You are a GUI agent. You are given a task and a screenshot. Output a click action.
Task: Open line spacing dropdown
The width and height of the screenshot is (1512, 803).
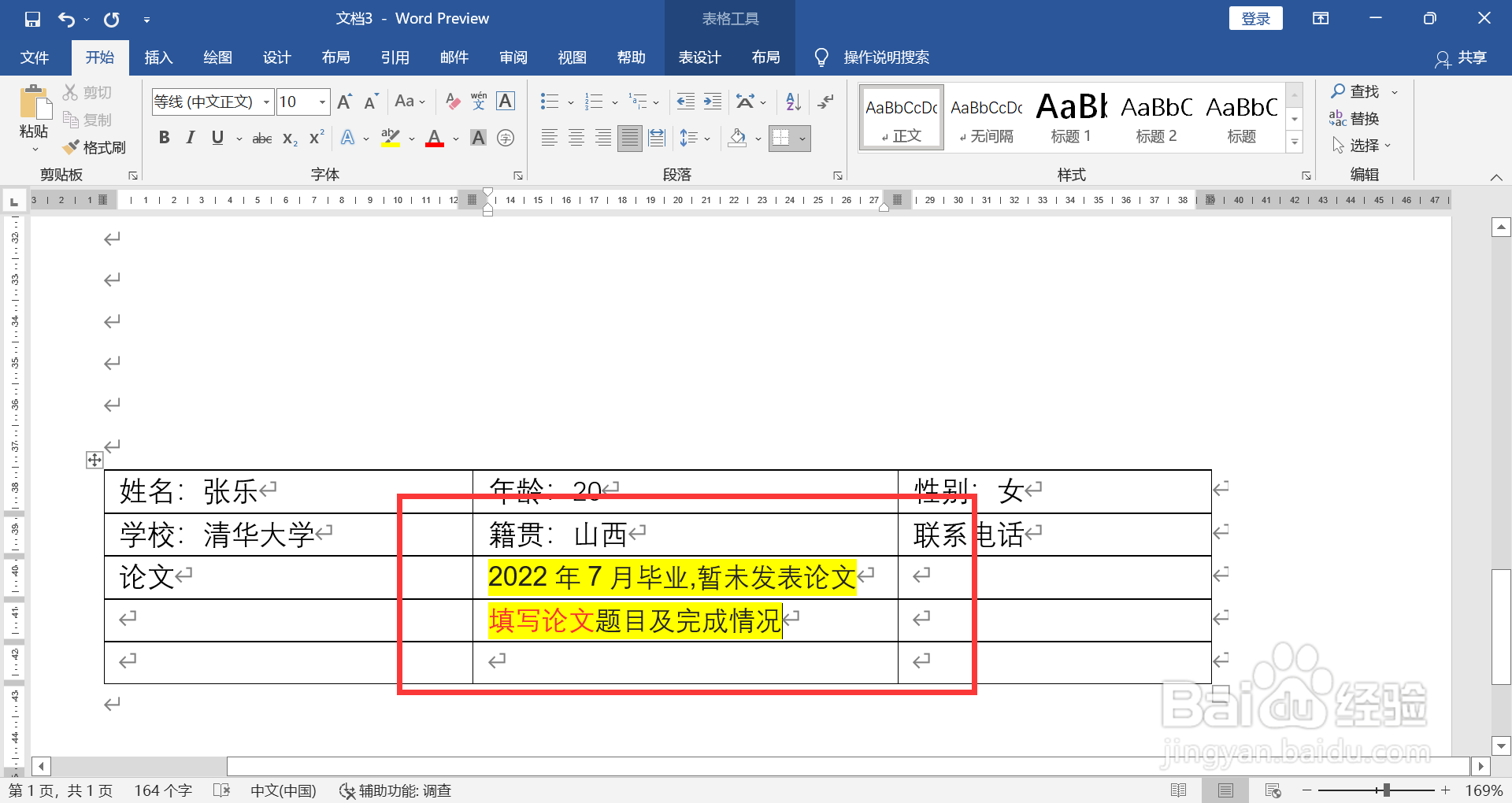(x=695, y=139)
